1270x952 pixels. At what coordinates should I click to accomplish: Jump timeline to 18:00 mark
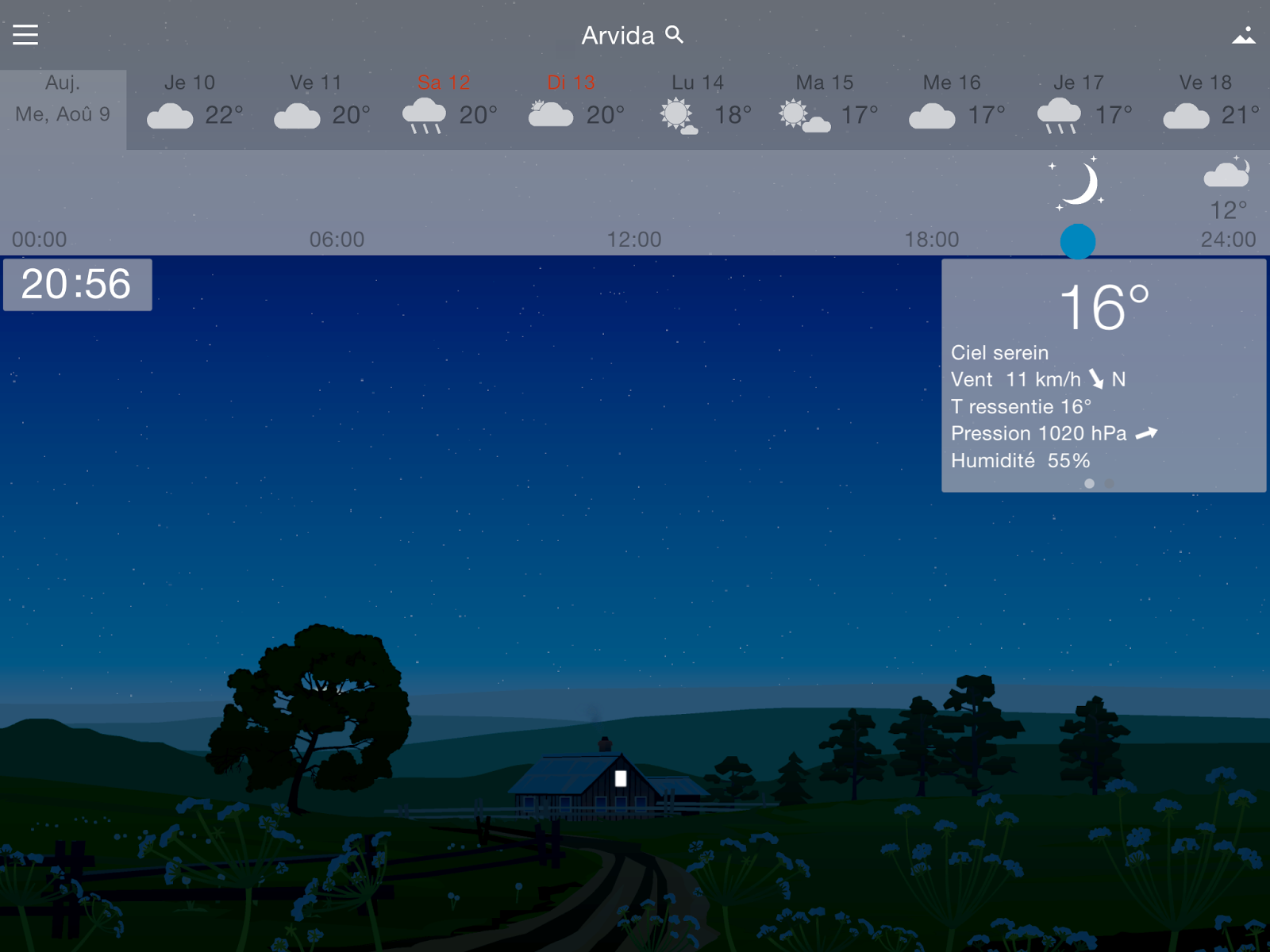(x=932, y=240)
